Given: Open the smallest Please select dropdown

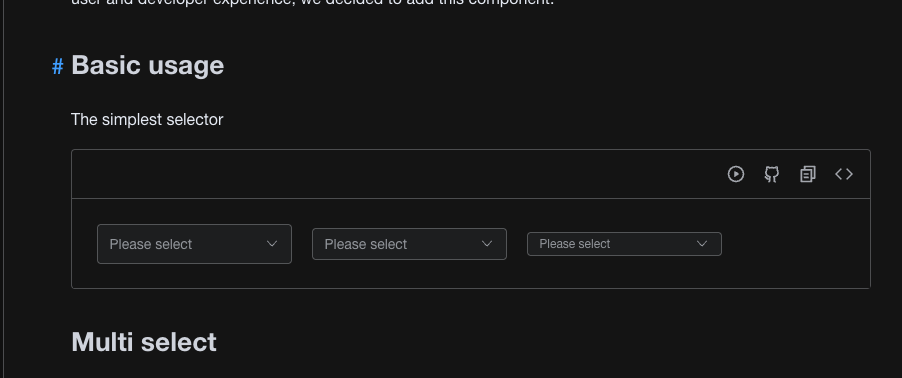Looking at the screenshot, I should [x=624, y=244].
